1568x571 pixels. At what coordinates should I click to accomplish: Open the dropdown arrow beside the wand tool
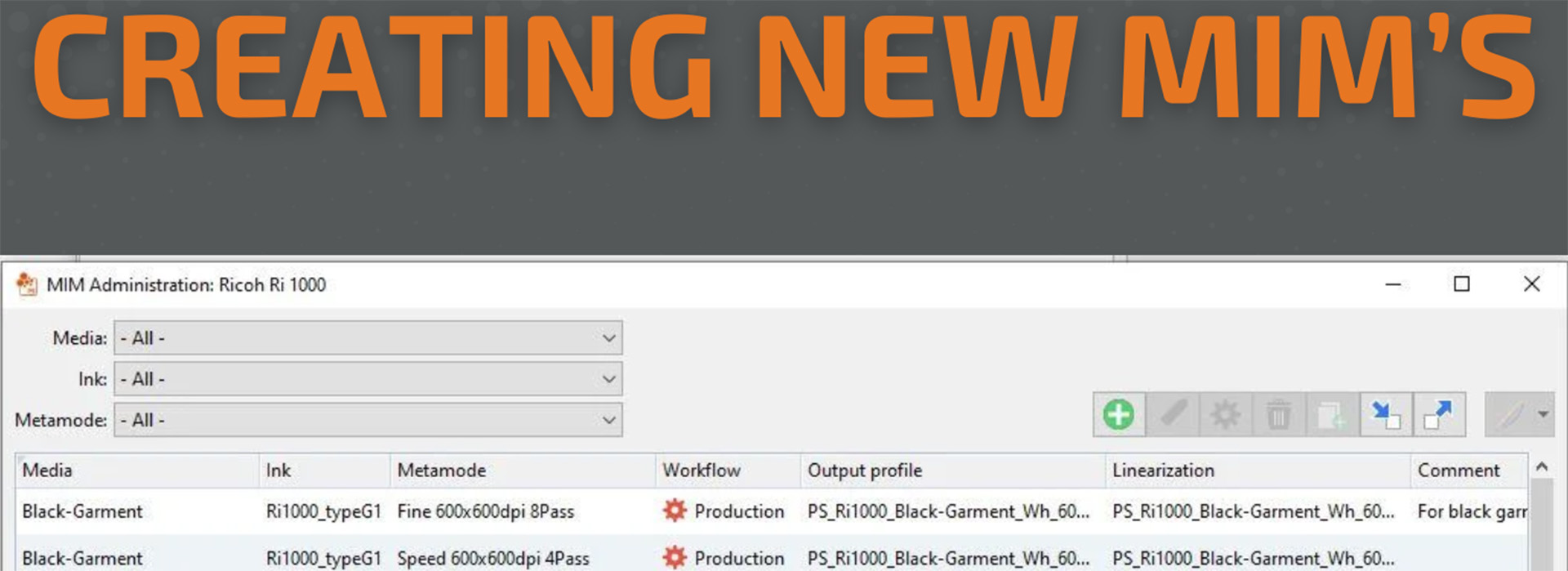coord(1543,415)
